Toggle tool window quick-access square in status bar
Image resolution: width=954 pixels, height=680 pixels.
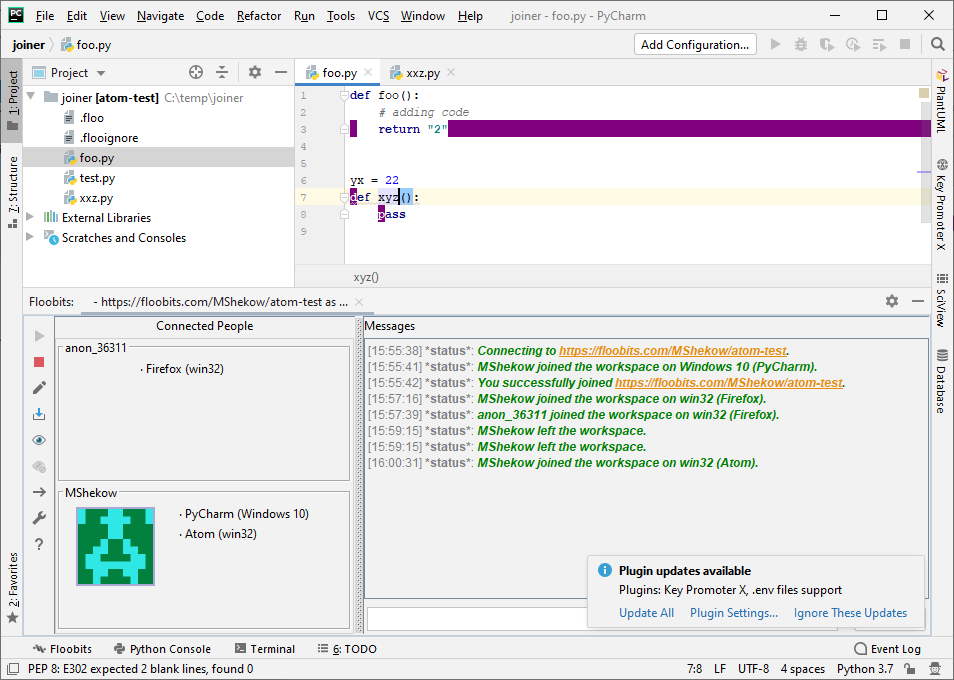point(13,668)
